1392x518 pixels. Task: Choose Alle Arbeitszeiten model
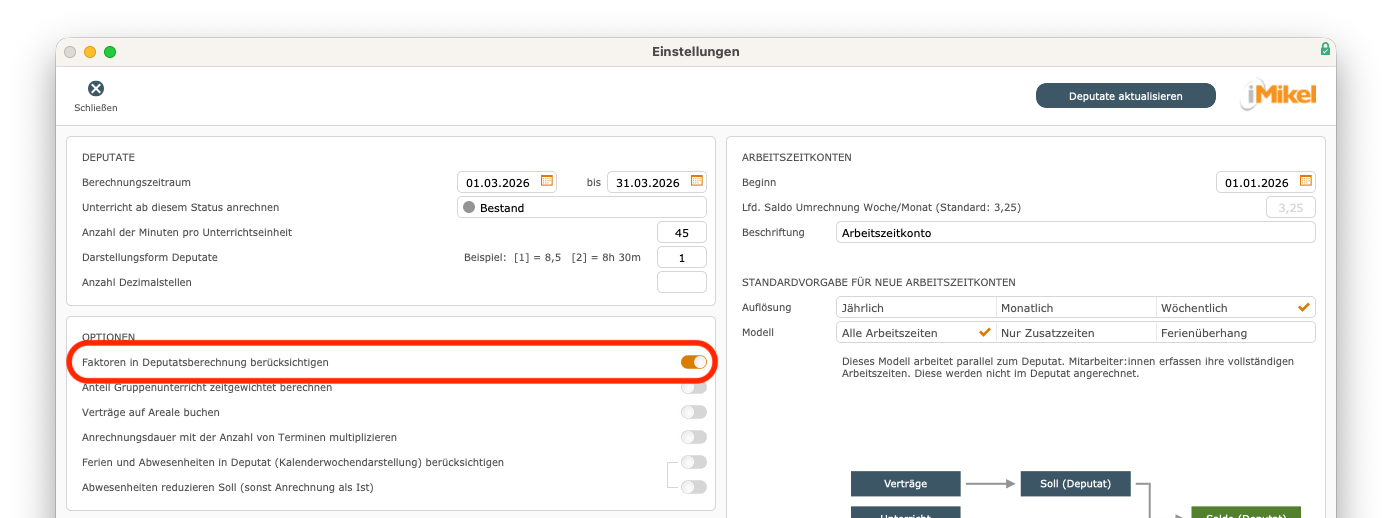point(916,332)
